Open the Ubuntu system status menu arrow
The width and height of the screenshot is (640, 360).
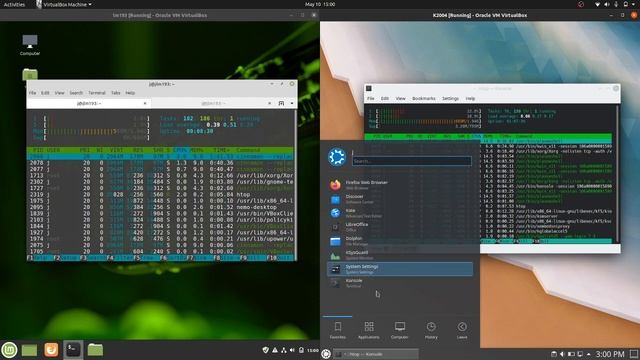(x=634, y=4)
